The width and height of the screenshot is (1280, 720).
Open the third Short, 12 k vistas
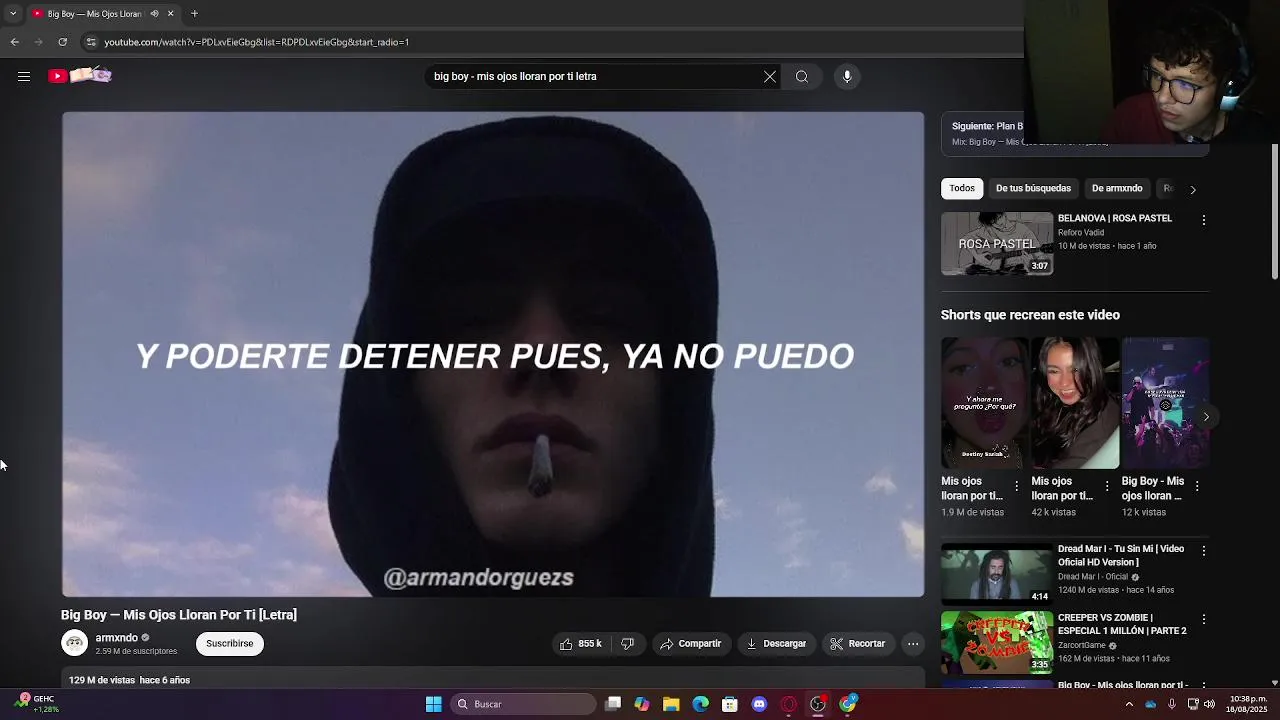[x=1165, y=403]
